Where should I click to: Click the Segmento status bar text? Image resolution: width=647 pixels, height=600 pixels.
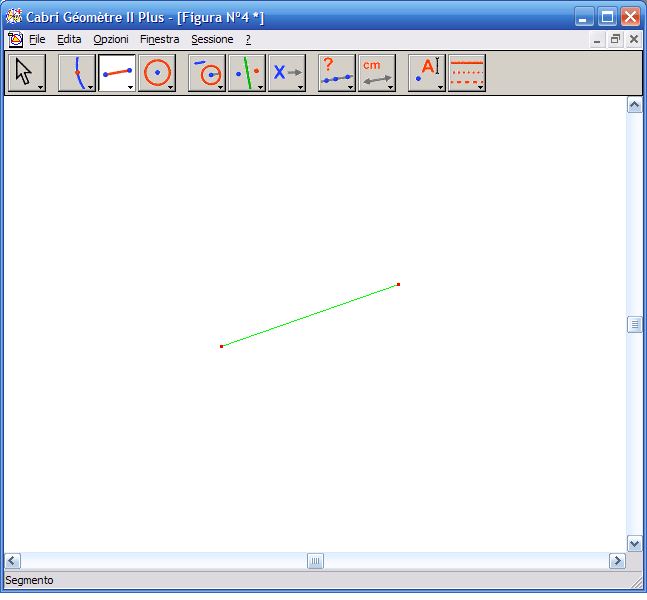pyautogui.click(x=29, y=580)
